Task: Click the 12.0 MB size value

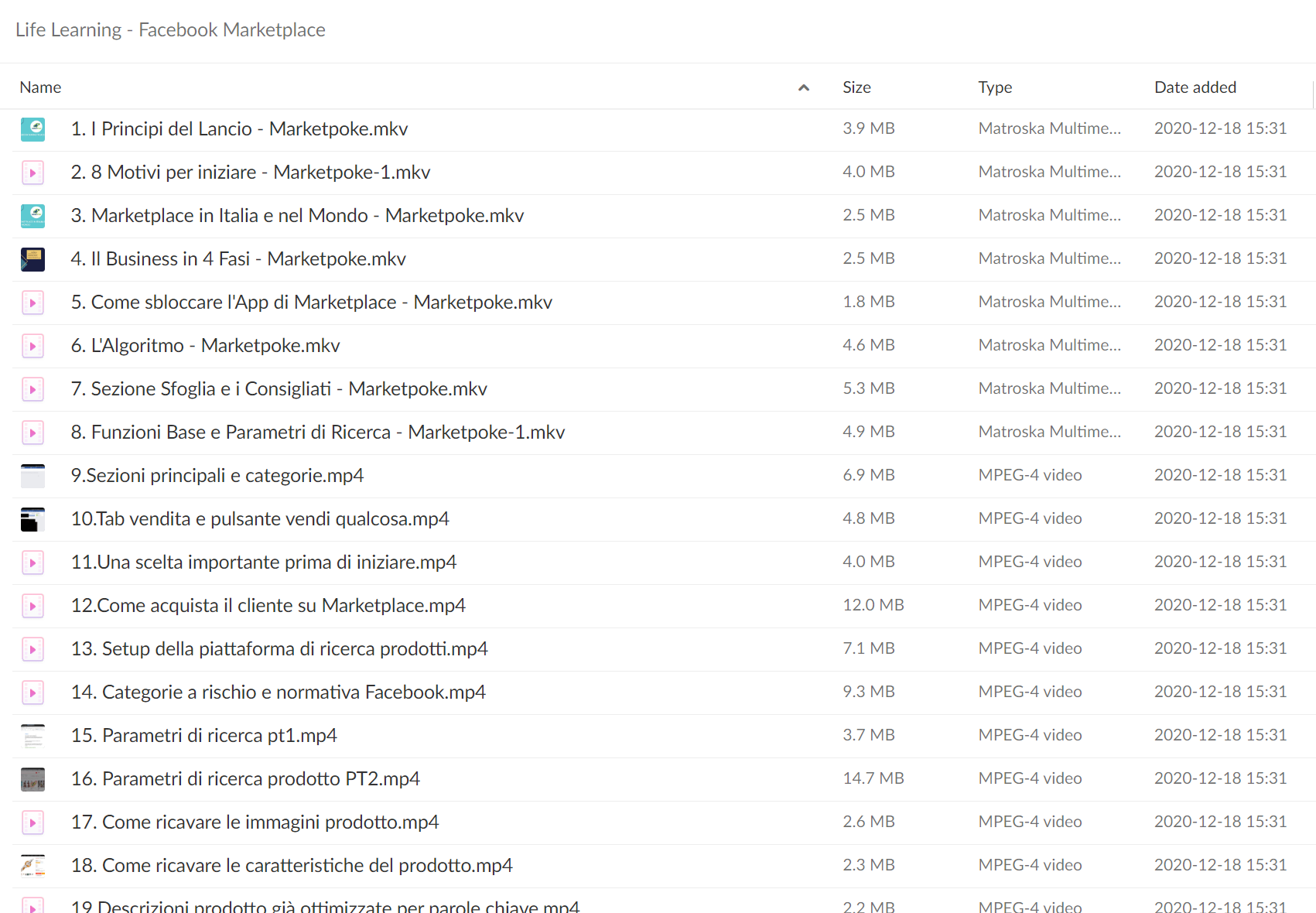Action: coord(873,605)
